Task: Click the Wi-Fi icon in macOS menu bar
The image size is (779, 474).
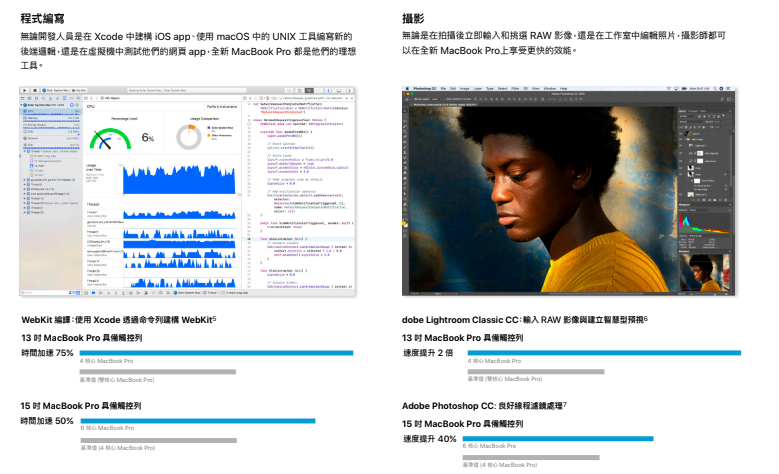Action: tap(669, 88)
